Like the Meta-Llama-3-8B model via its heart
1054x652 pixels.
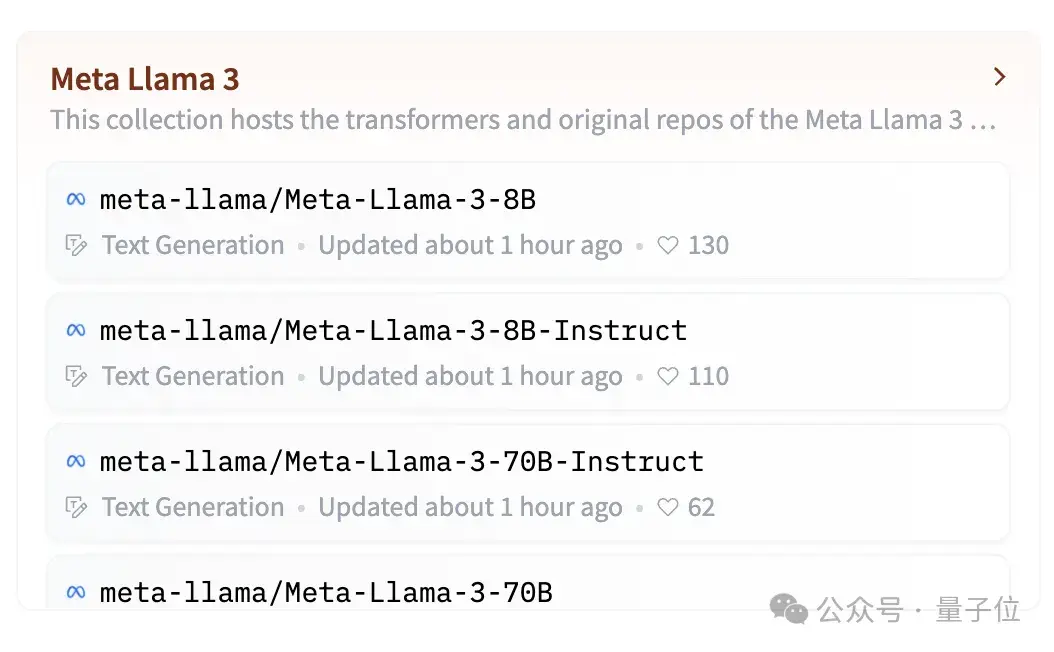(x=668, y=244)
